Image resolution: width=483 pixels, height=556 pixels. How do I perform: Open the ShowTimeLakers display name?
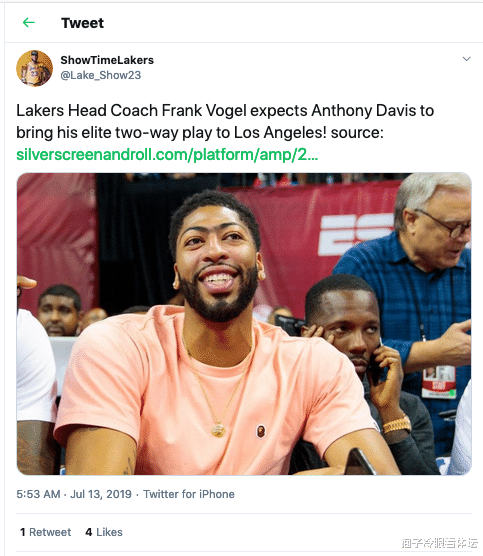[107, 60]
